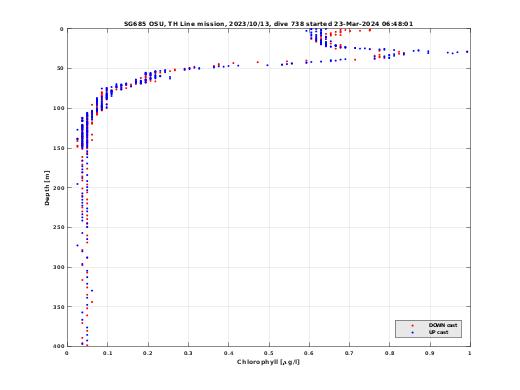Click the 350 tick on depth axis
Image resolution: width=520 pixels, height=390 pixels.
pyautogui.click(x=58, y=307)
